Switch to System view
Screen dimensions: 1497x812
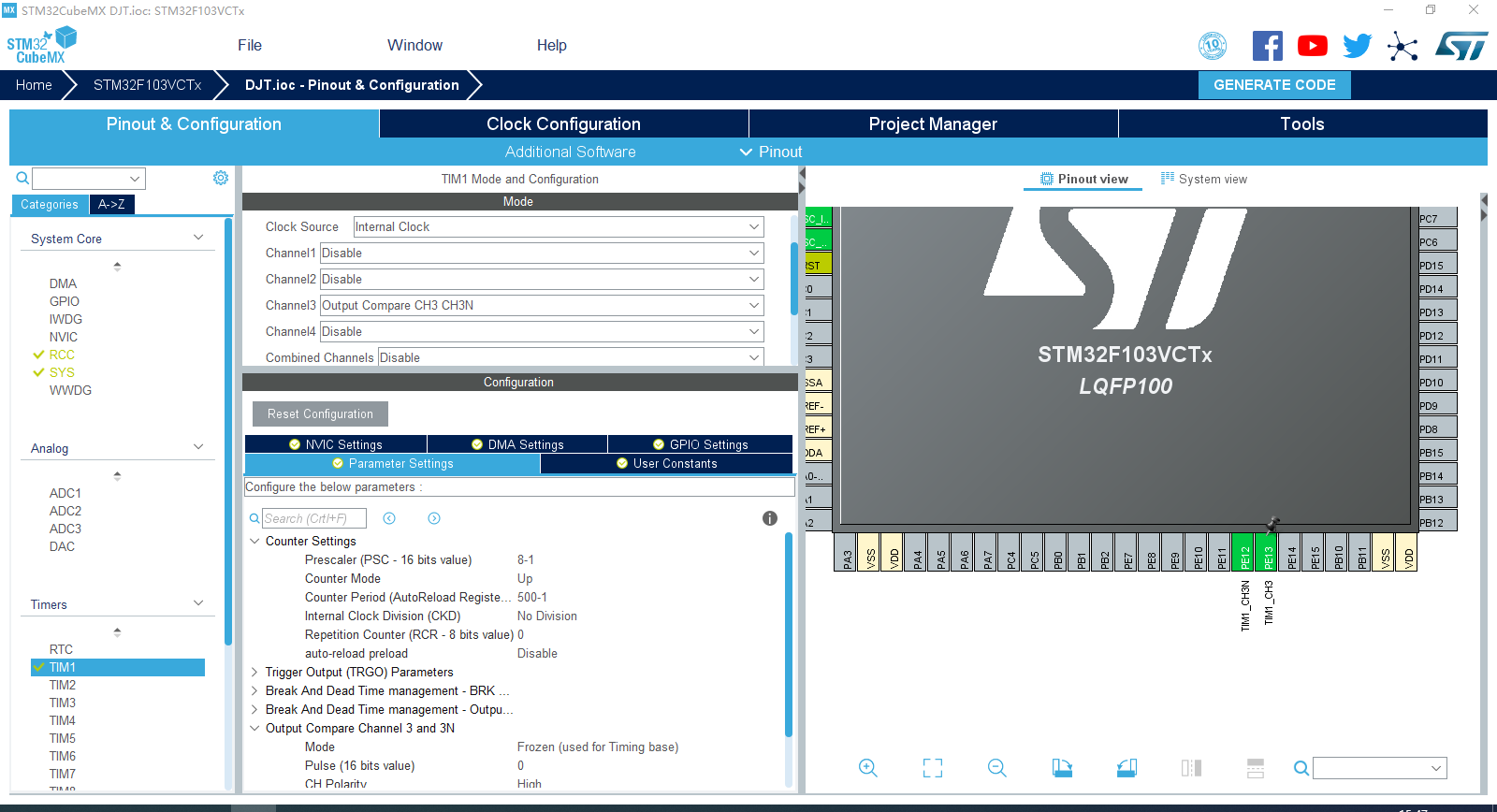(x=1204, y=179)
